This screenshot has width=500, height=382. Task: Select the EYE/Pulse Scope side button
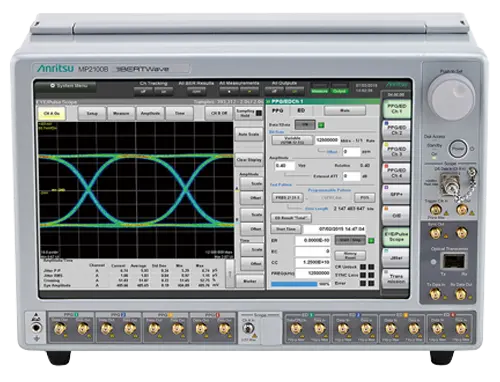(396, 237)
